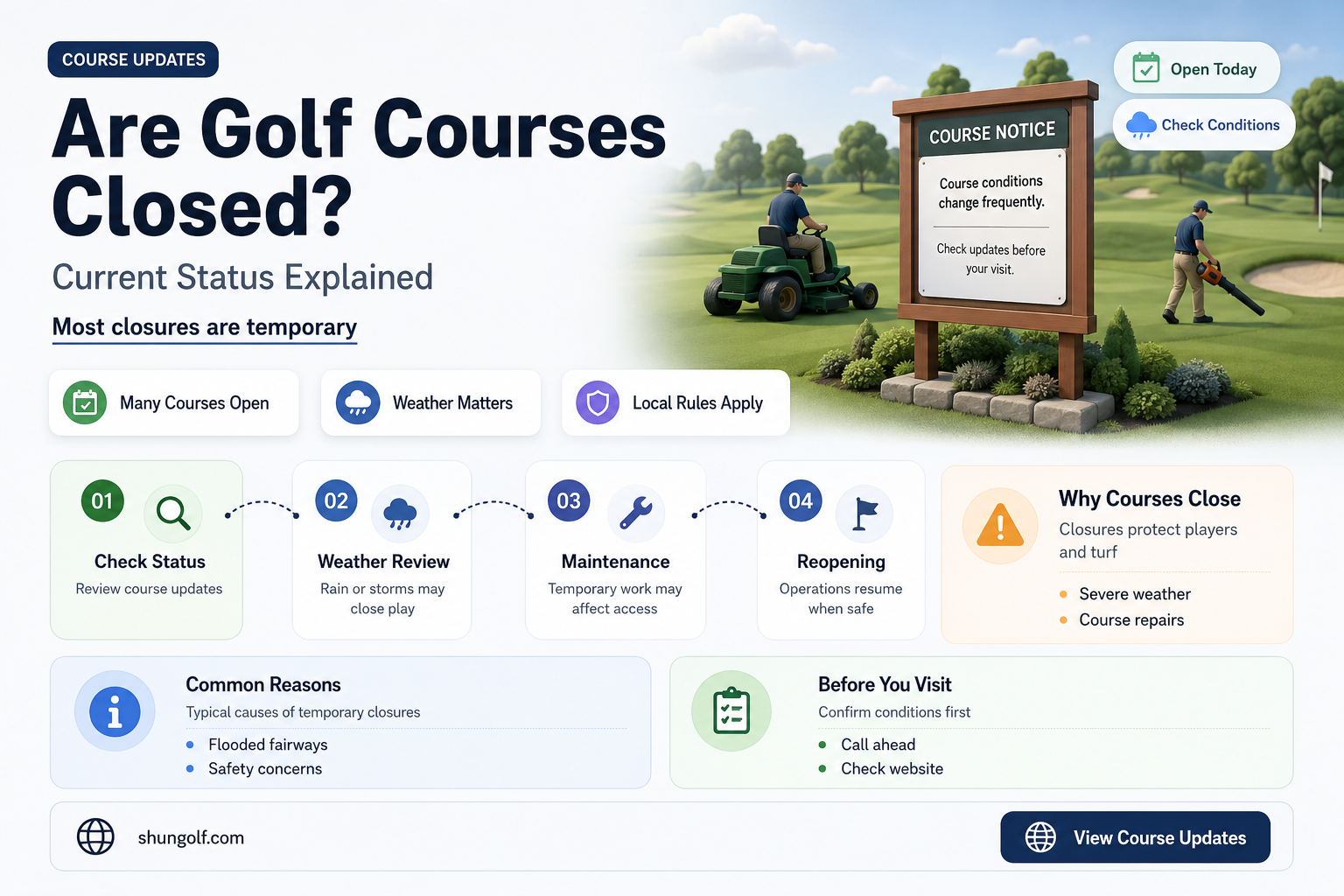Click the step number 02 badge
Image resolution: width=1344 pixels, height=896 pixels.
click(x=336, y=500)
